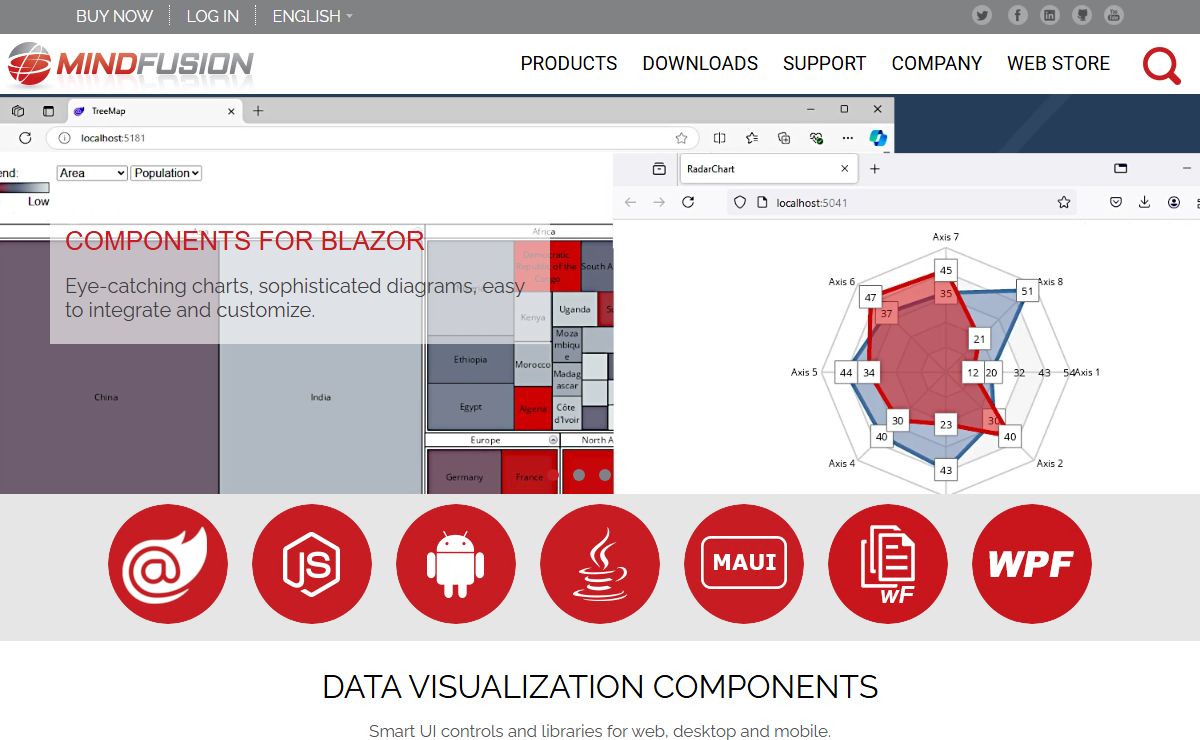Select the RadarChart browser tab
1200x740 pixels.
[768, 169]
